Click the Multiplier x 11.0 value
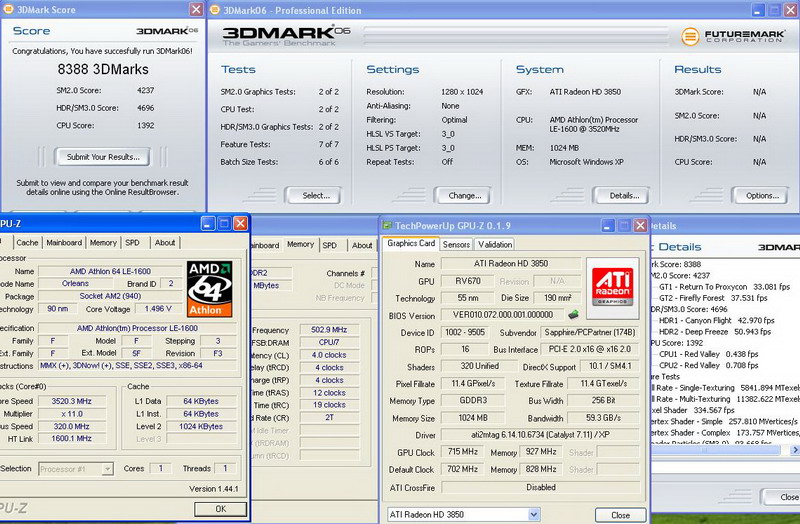This screenshot has width=800, height=524. (x=71, y=414)
